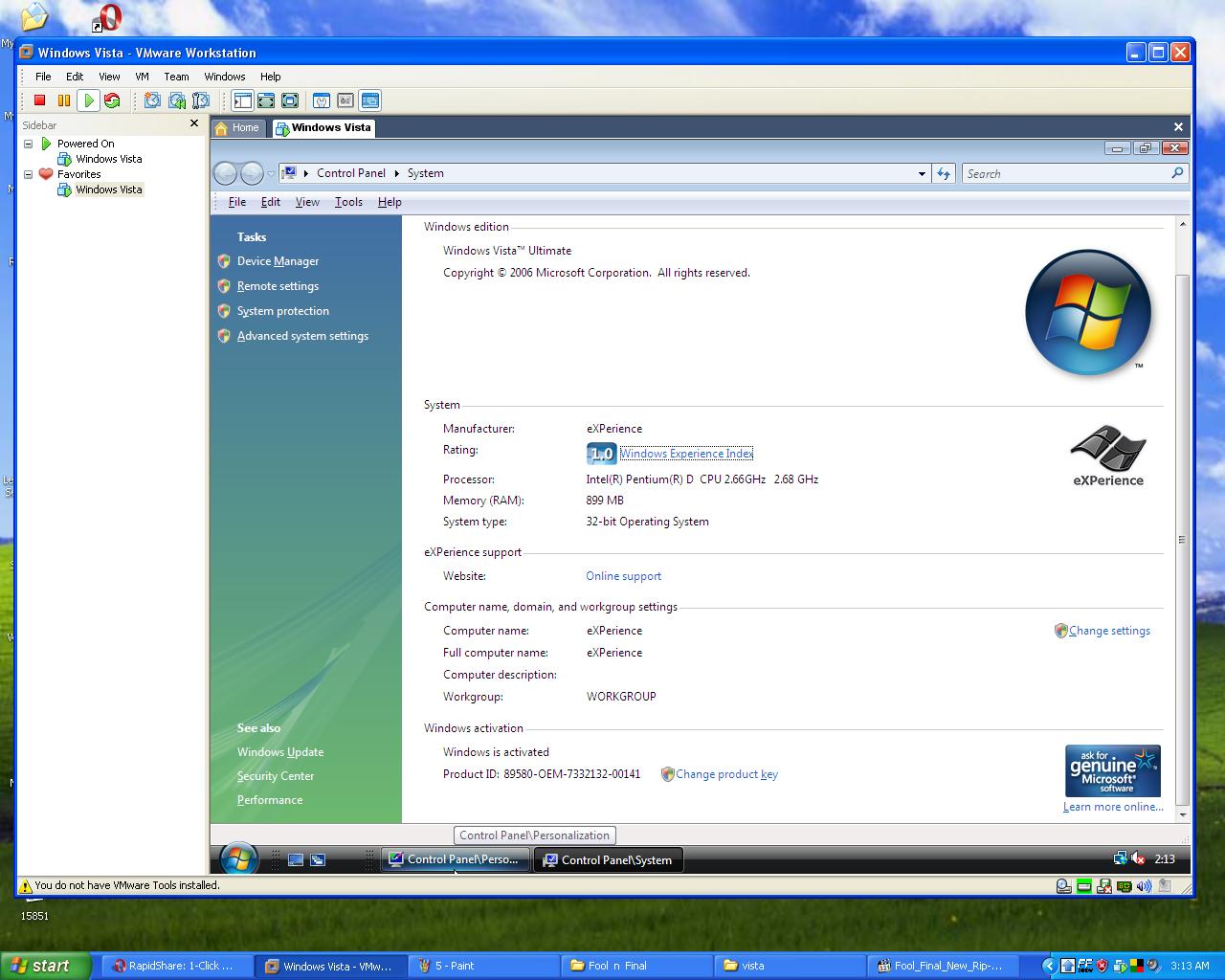Reset the virtual machine with restart icon

(112, 100)
